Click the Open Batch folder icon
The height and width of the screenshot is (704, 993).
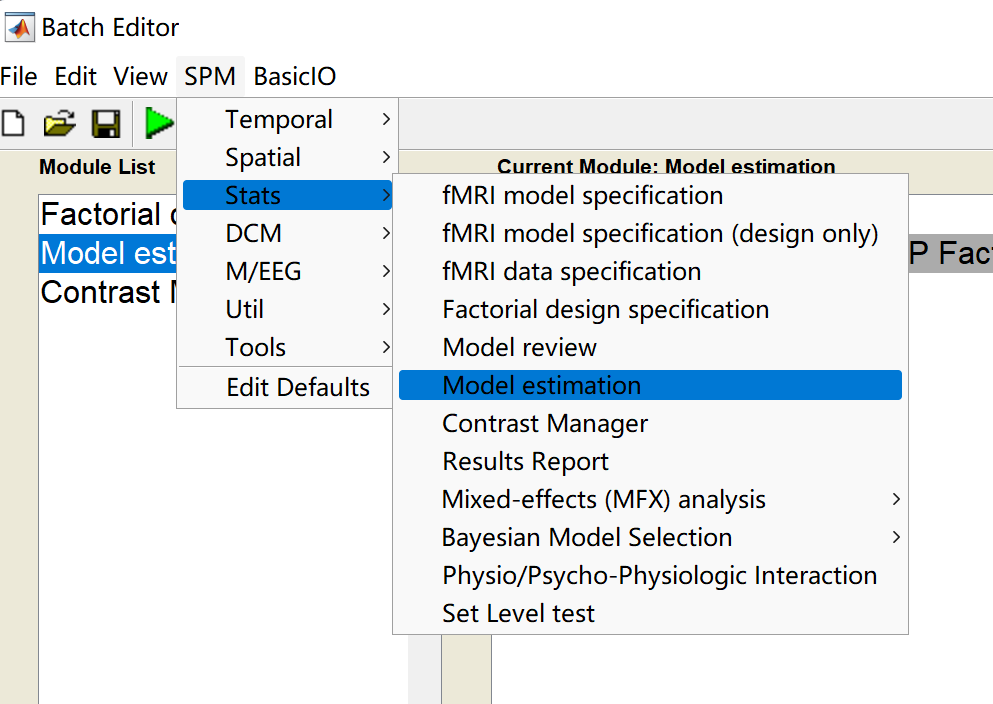click(60, 123)
